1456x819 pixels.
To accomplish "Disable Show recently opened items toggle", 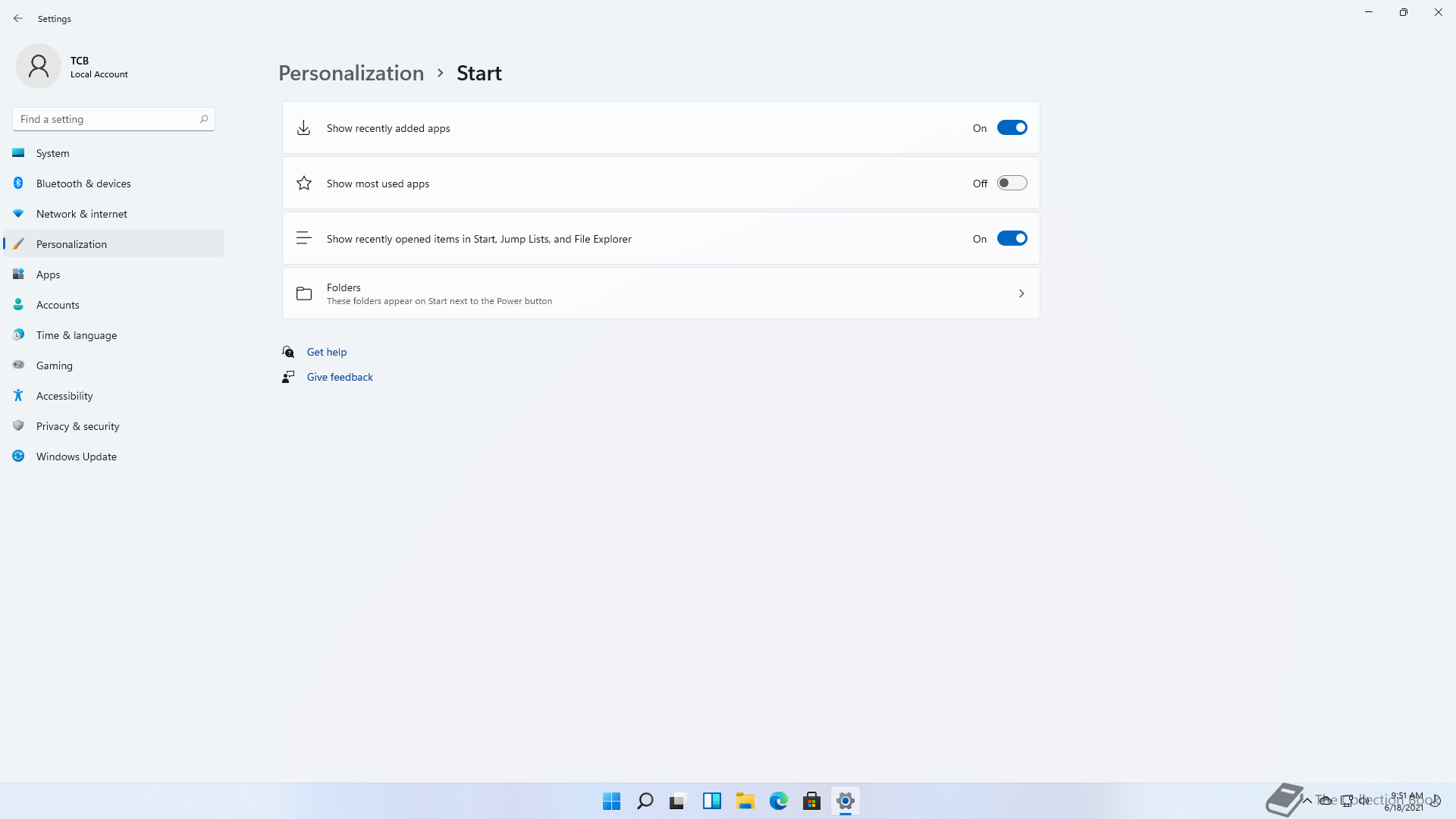I will [1012, 239].
